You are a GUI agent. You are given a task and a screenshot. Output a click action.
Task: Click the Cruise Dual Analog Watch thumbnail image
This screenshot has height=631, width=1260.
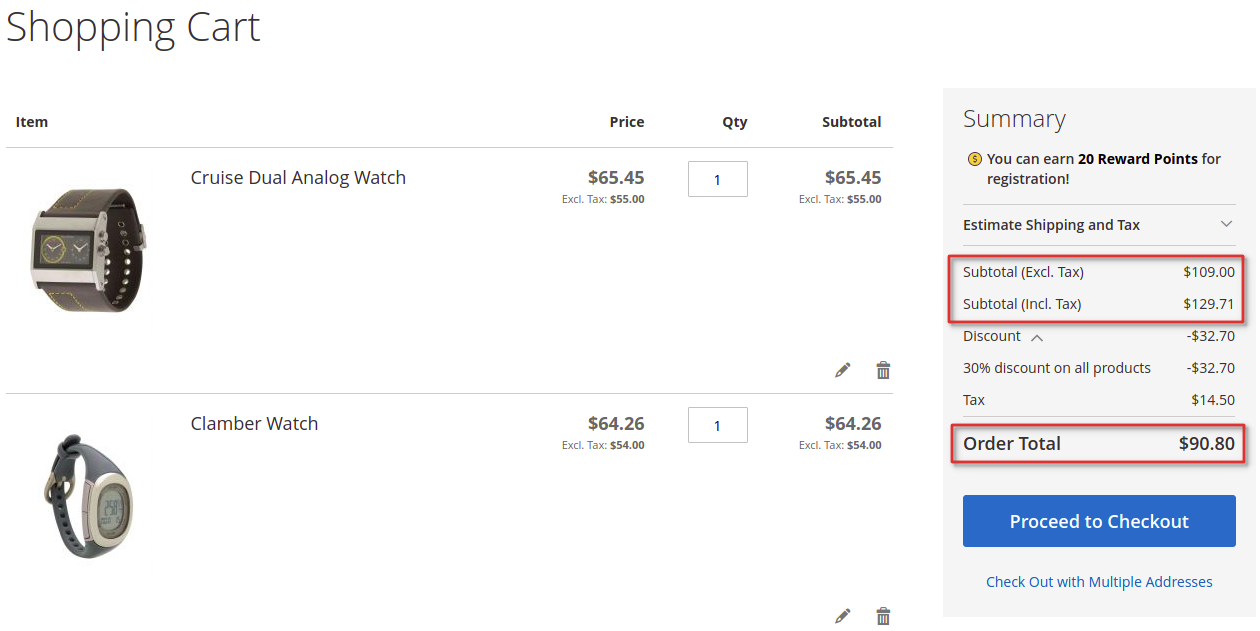point(88,250)
